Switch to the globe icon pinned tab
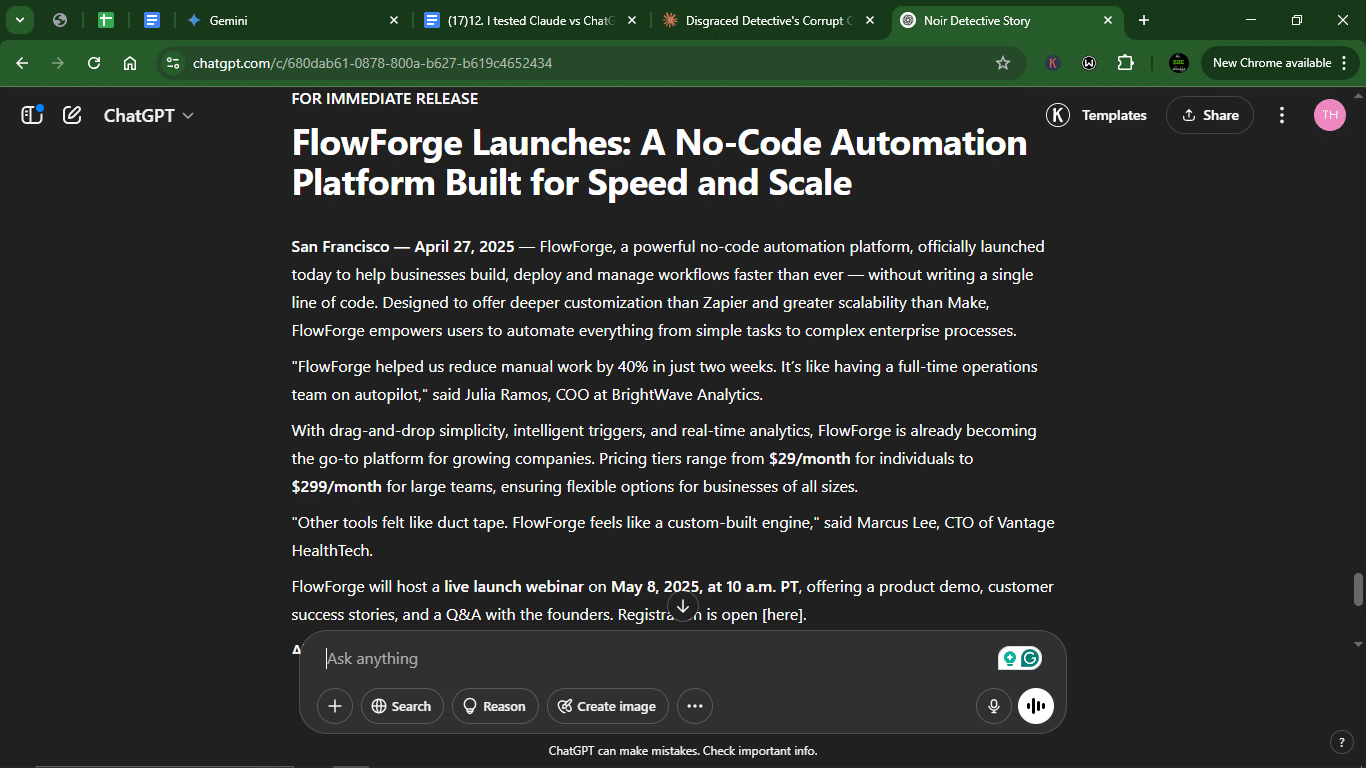The height and width of the screenshot is (768, 1366). 60,20
